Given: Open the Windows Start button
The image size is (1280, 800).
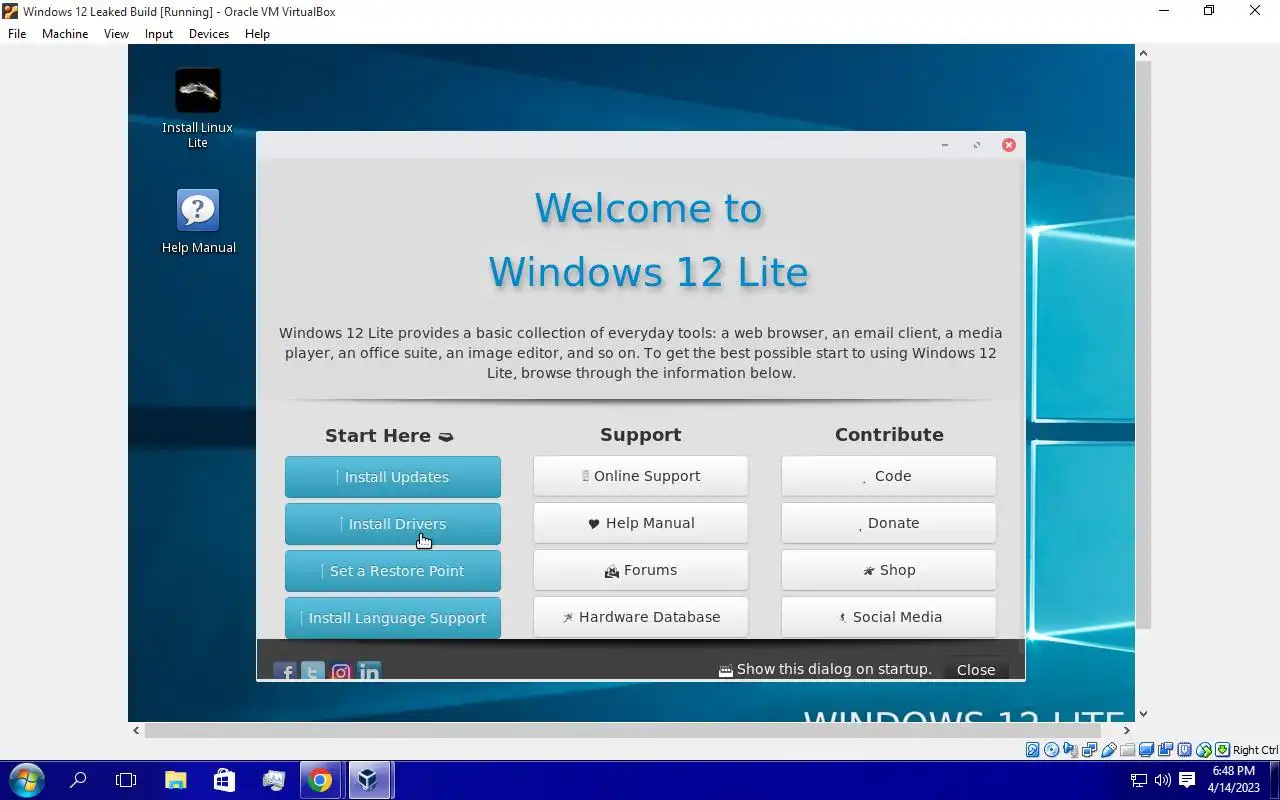Looking at the screenshot, I should (27, 780).
